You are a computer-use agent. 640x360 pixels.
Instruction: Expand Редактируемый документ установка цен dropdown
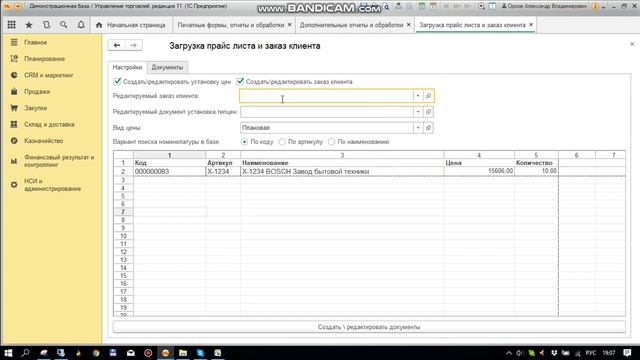(418, 112)
